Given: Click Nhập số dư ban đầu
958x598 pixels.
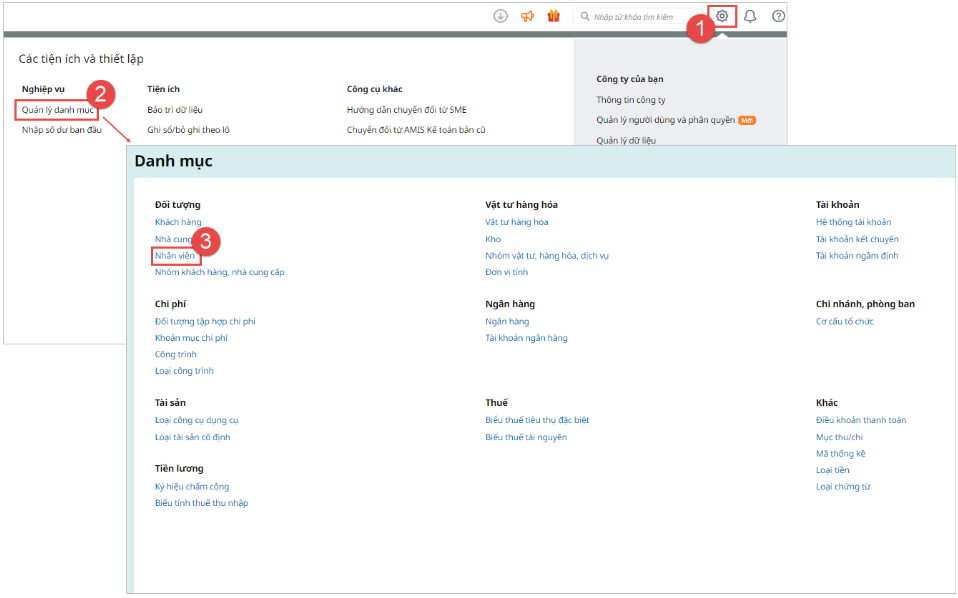Looking at the screenshot, I should pyautogui.click(x=62, y=130).
